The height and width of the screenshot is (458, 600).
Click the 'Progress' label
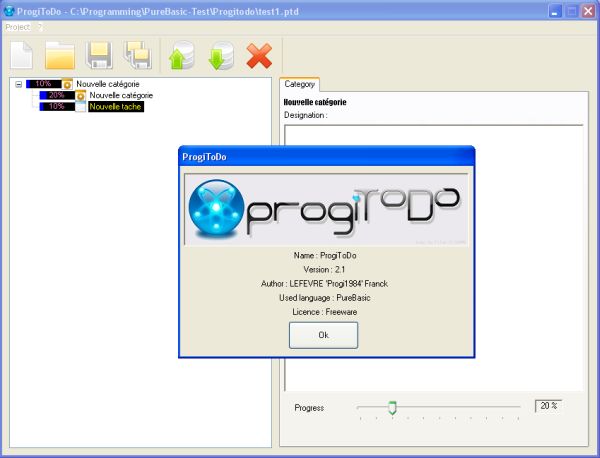(x=309, y=408)
